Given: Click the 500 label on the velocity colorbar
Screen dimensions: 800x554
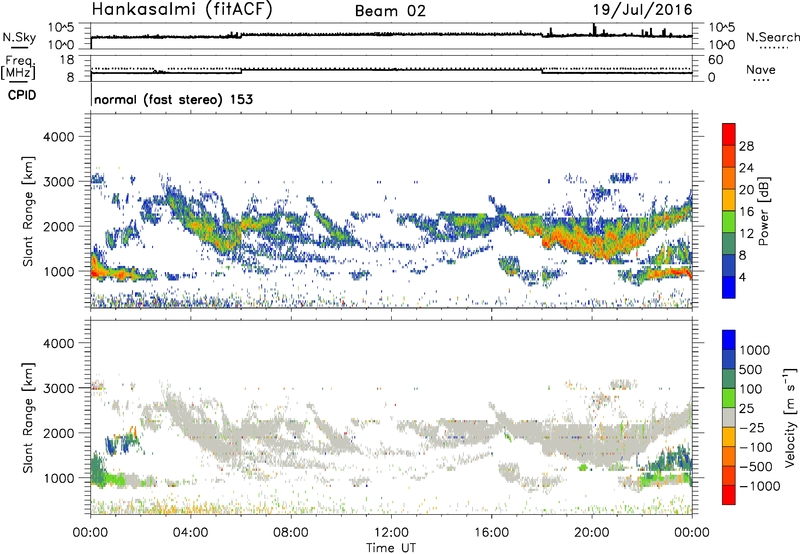Looking at the screenshot, I should (750, 369).
